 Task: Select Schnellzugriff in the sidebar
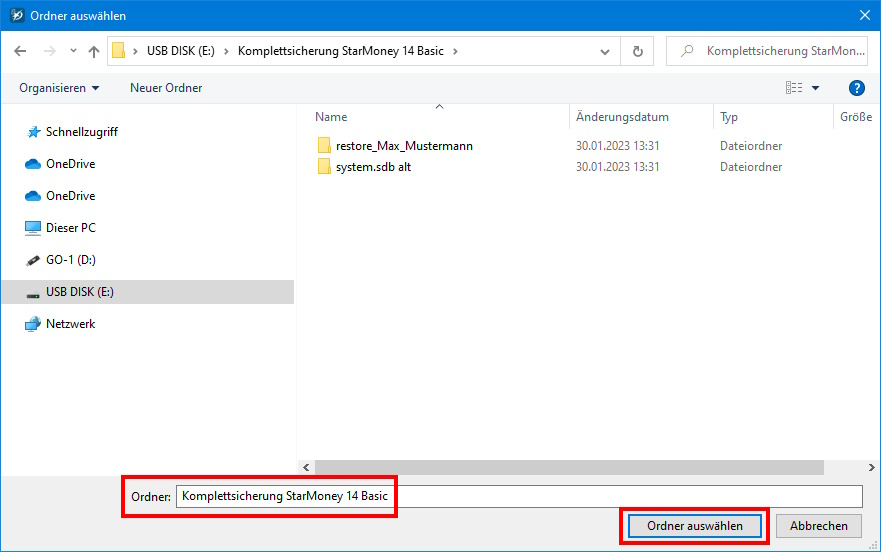81,132
